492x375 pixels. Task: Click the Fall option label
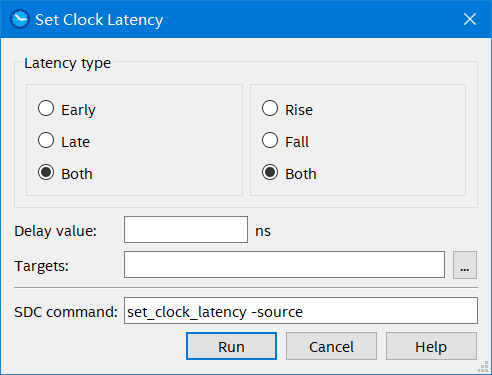297,142
